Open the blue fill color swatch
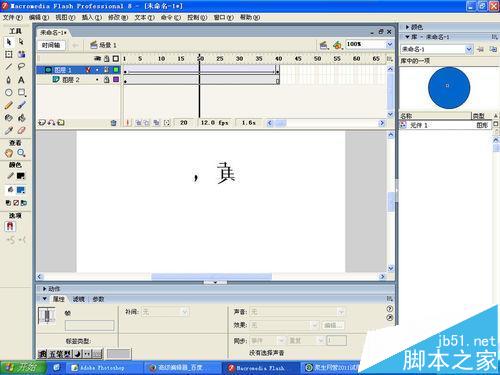The height and width of the screenshot is (375, 500). click(x=21, y=190)
